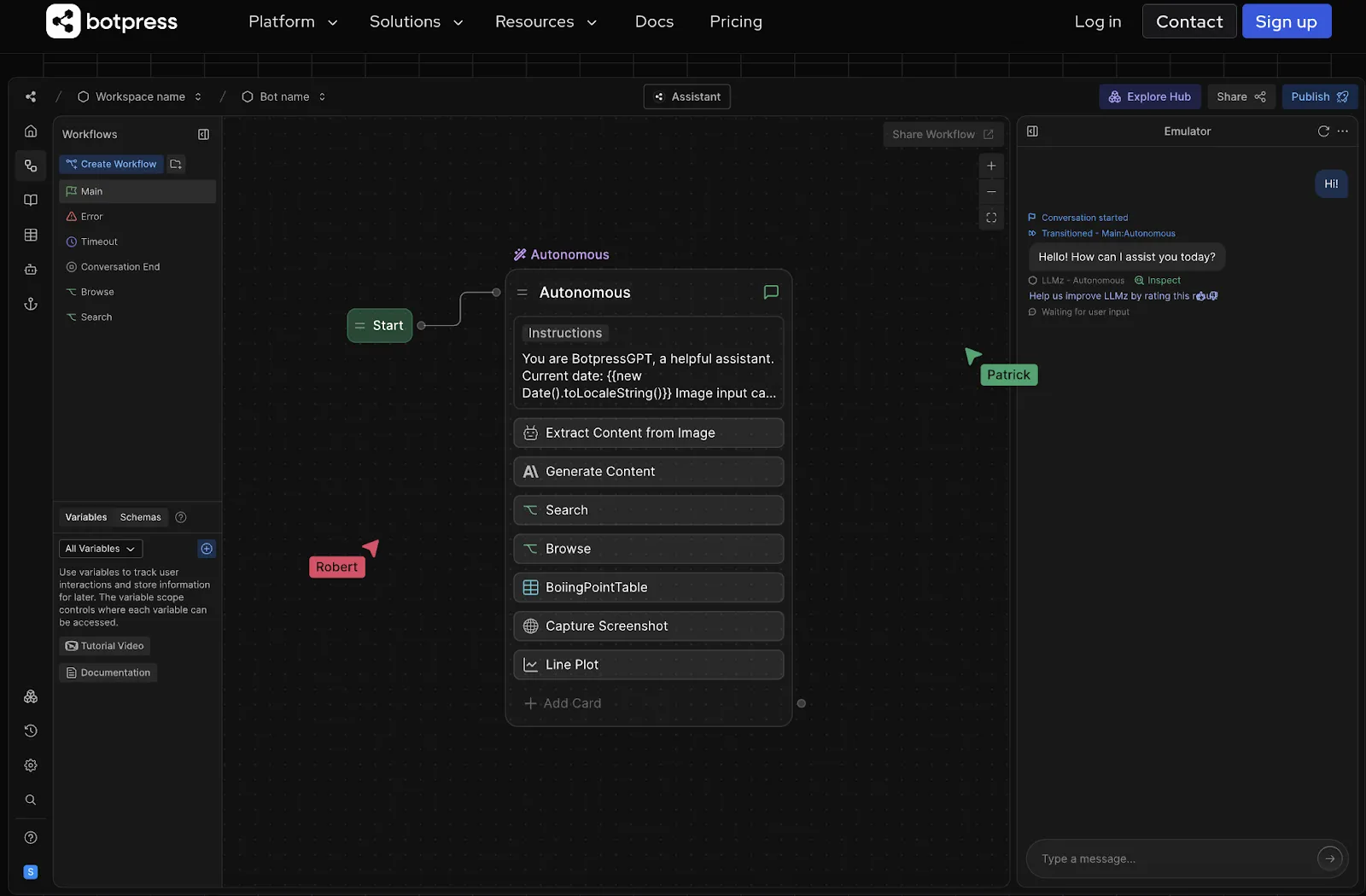Image resolution: width=1366 pixels, height=896 pixels.
Task: Click the Assistant button
Action: click(x=687, y=96)
